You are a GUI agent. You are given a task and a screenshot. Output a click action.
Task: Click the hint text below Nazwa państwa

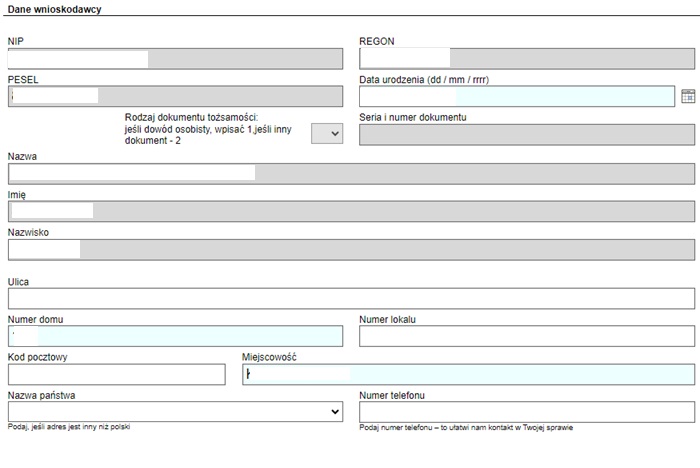tap(69, 427)
